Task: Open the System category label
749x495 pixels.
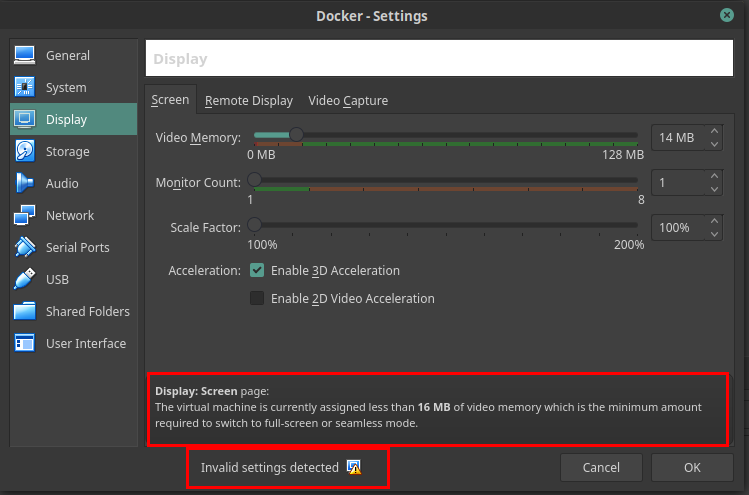Action: (66, 87)
